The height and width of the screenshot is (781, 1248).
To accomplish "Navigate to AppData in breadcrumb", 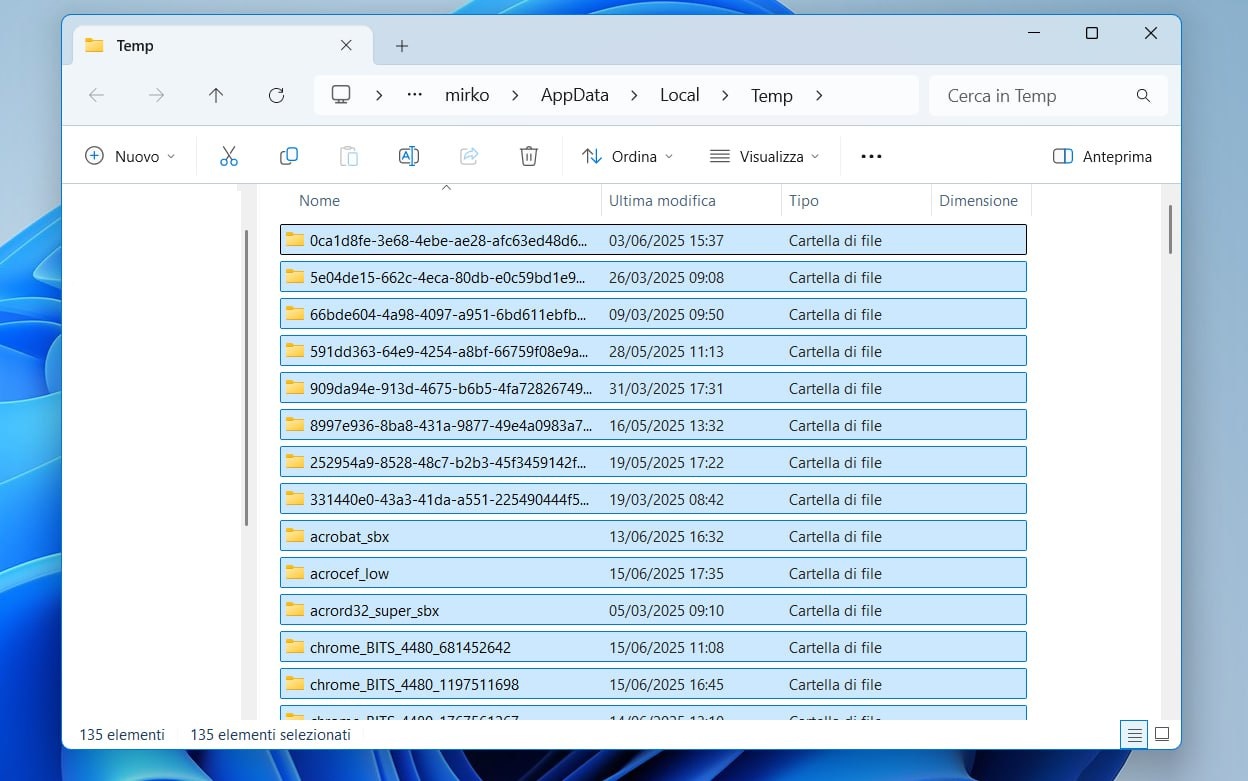I will (x=574, y=95).
